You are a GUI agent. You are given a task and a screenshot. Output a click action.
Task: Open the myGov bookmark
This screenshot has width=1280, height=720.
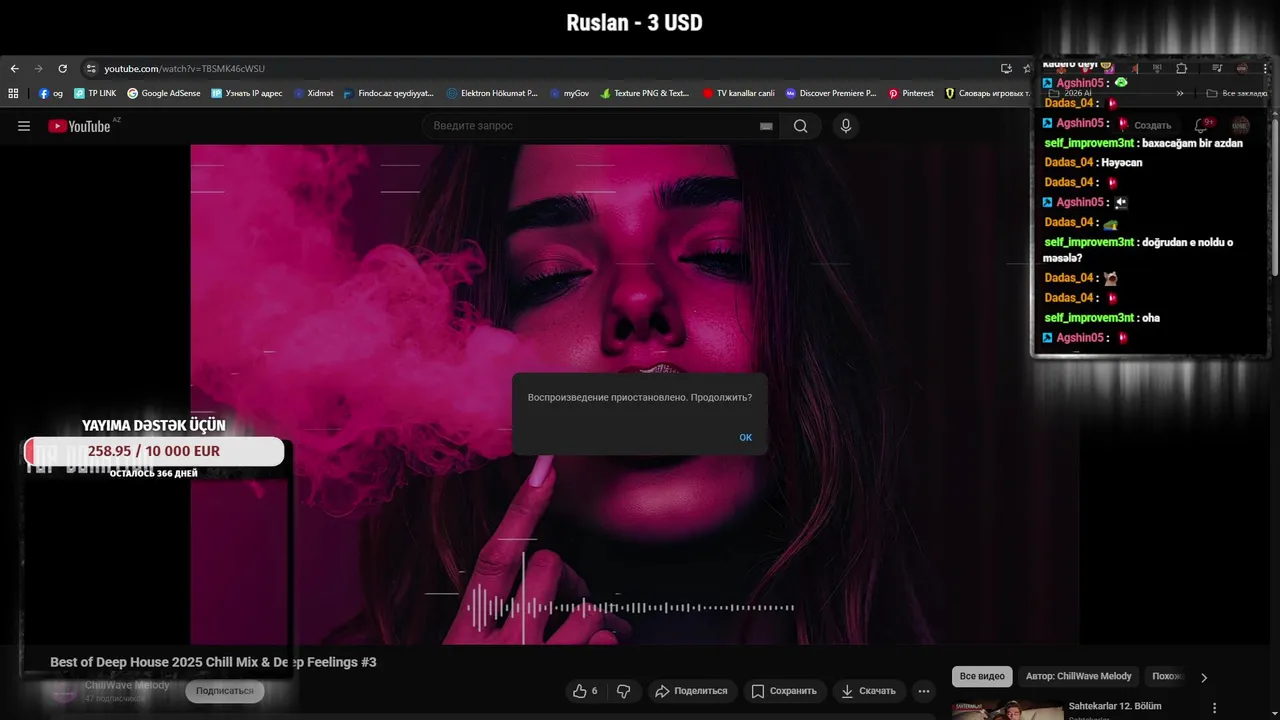[570, 93]
